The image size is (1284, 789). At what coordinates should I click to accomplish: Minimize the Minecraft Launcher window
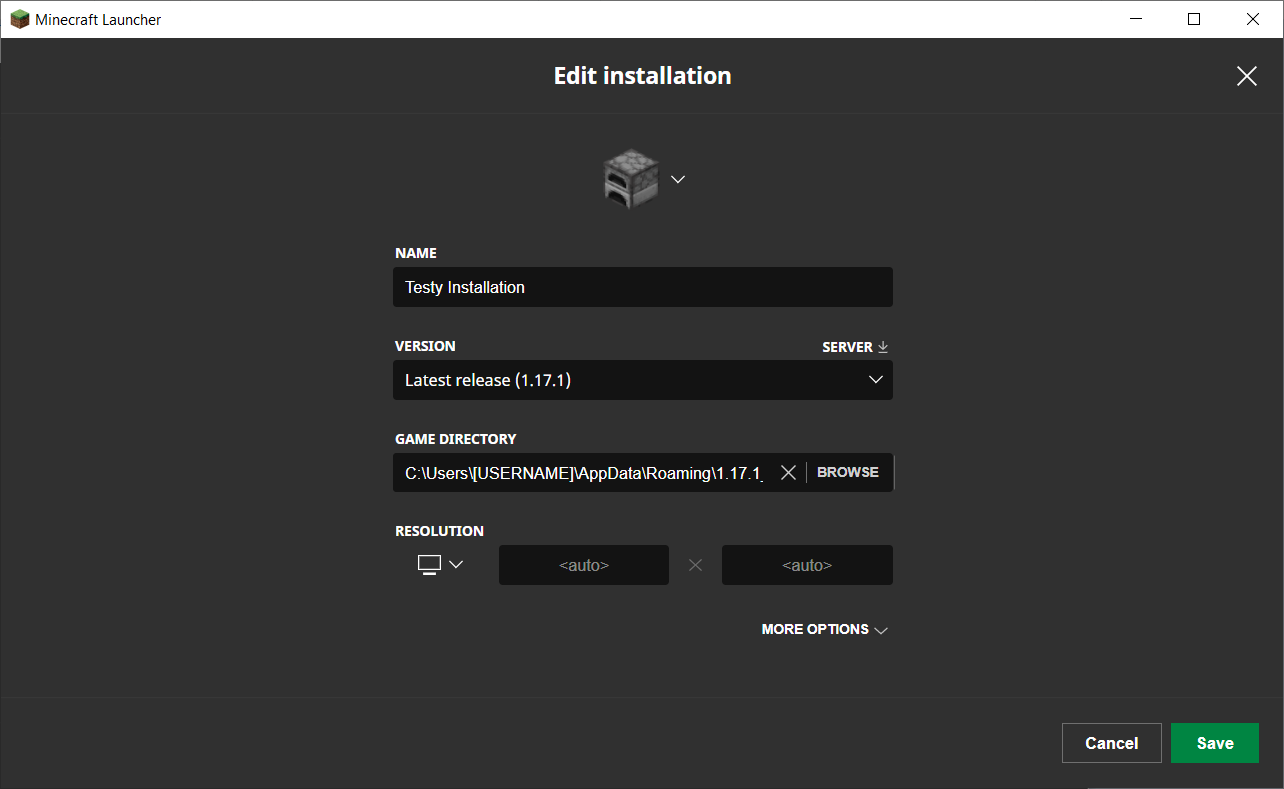pos(1136,19)
